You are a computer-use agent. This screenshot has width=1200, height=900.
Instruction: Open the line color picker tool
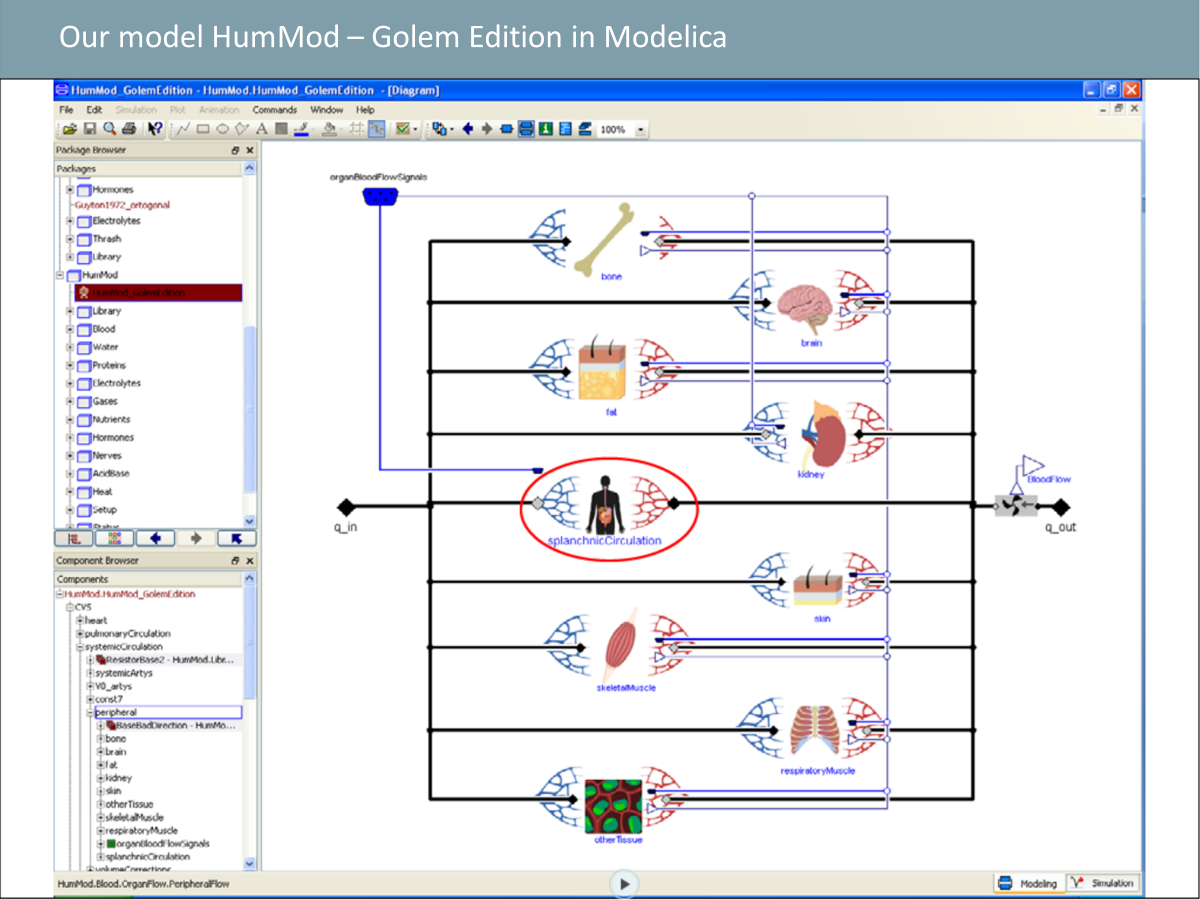301,129
